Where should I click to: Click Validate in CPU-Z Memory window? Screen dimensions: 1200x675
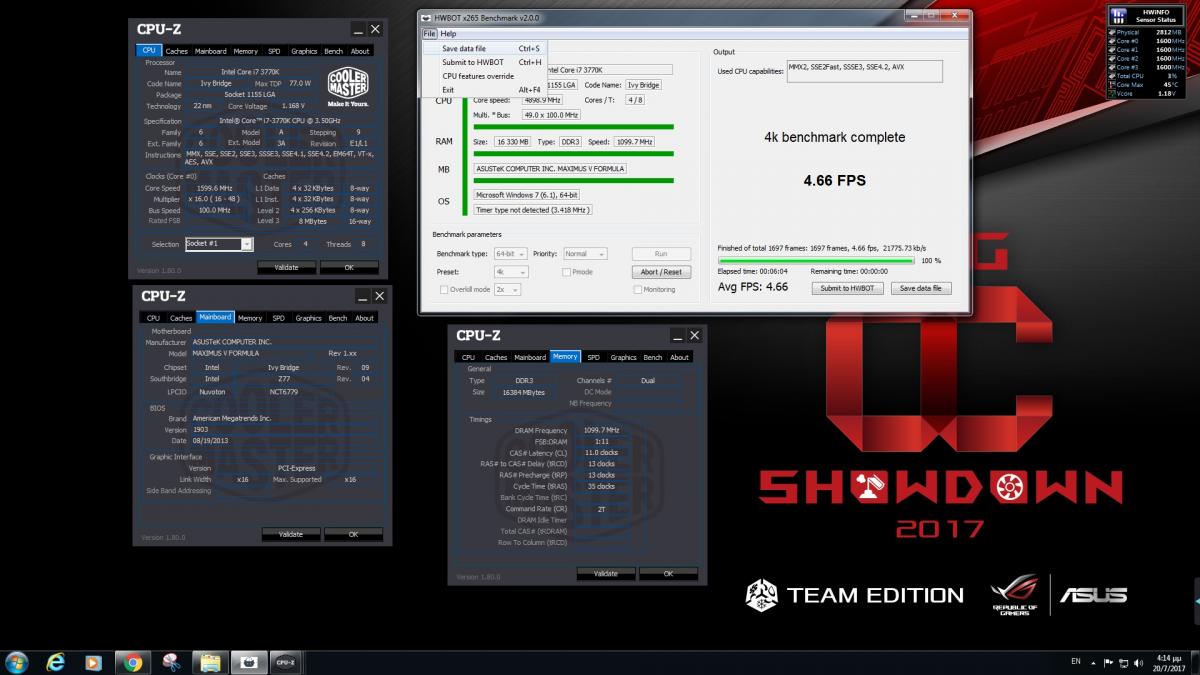point(605,573)
